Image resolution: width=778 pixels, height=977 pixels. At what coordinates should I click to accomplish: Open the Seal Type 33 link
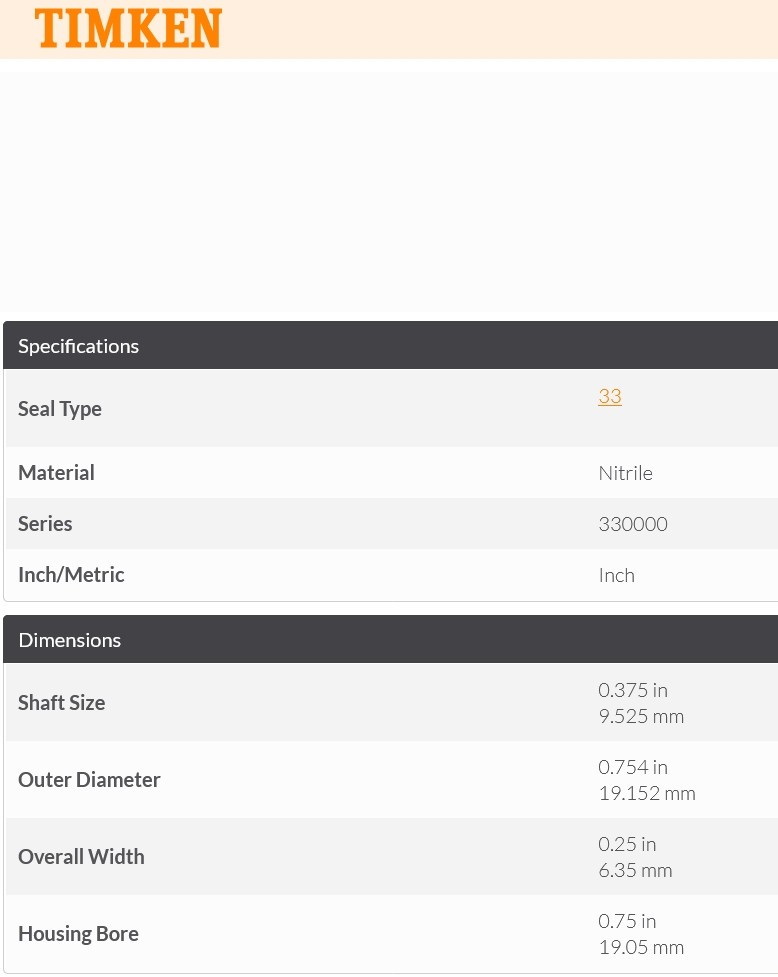point(610,396)
